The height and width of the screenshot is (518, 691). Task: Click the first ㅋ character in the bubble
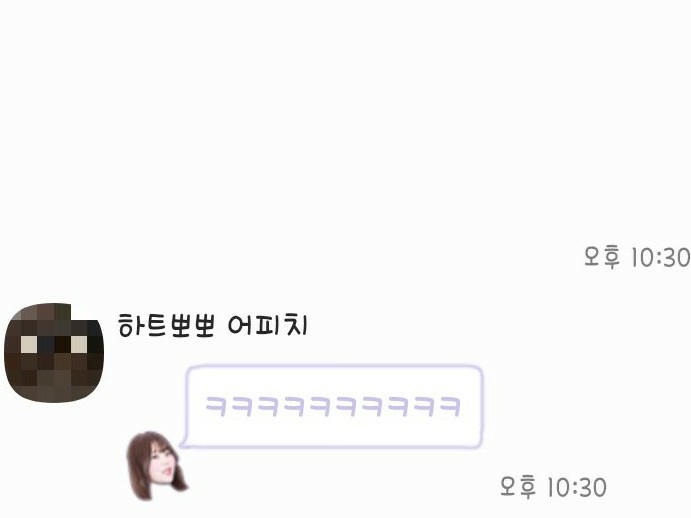216,406
